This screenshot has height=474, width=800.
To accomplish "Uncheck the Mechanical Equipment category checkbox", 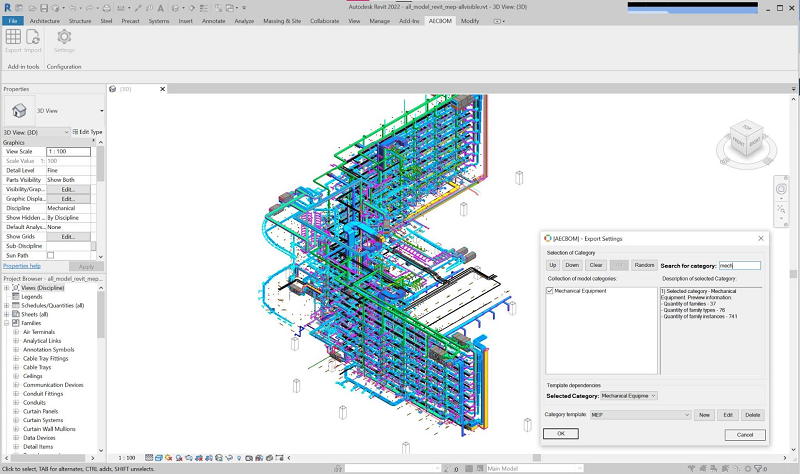I will 550,291.
